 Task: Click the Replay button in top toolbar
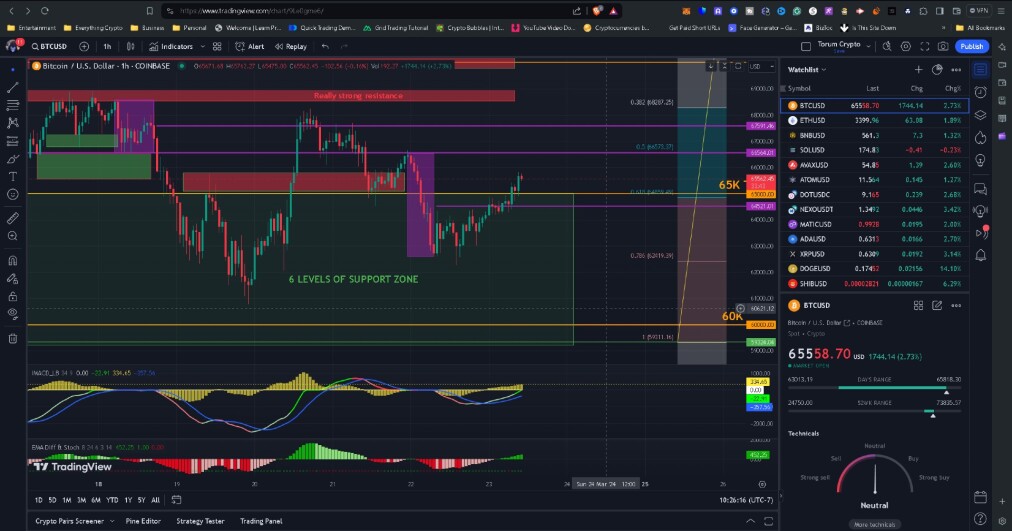pos(290,46)
